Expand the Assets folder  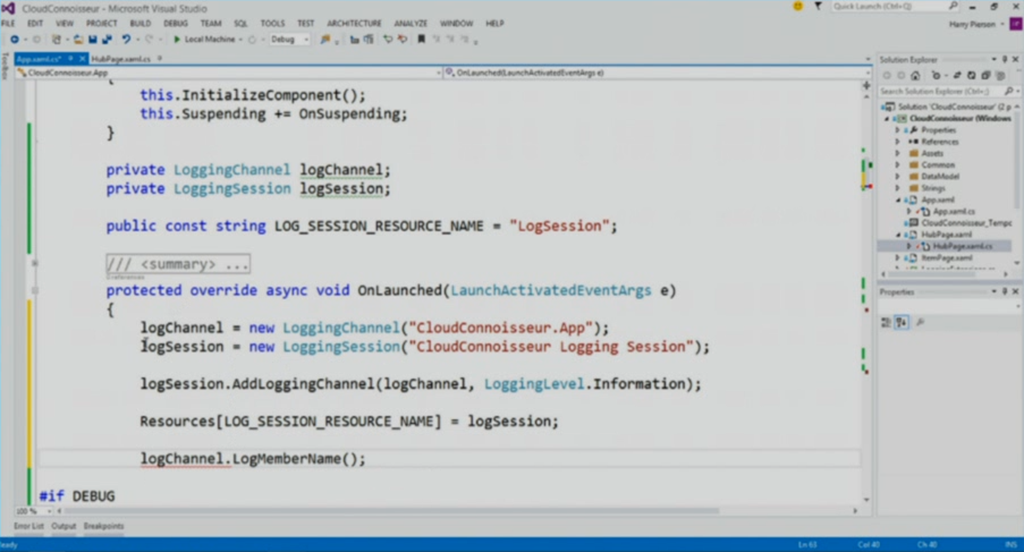897,154
